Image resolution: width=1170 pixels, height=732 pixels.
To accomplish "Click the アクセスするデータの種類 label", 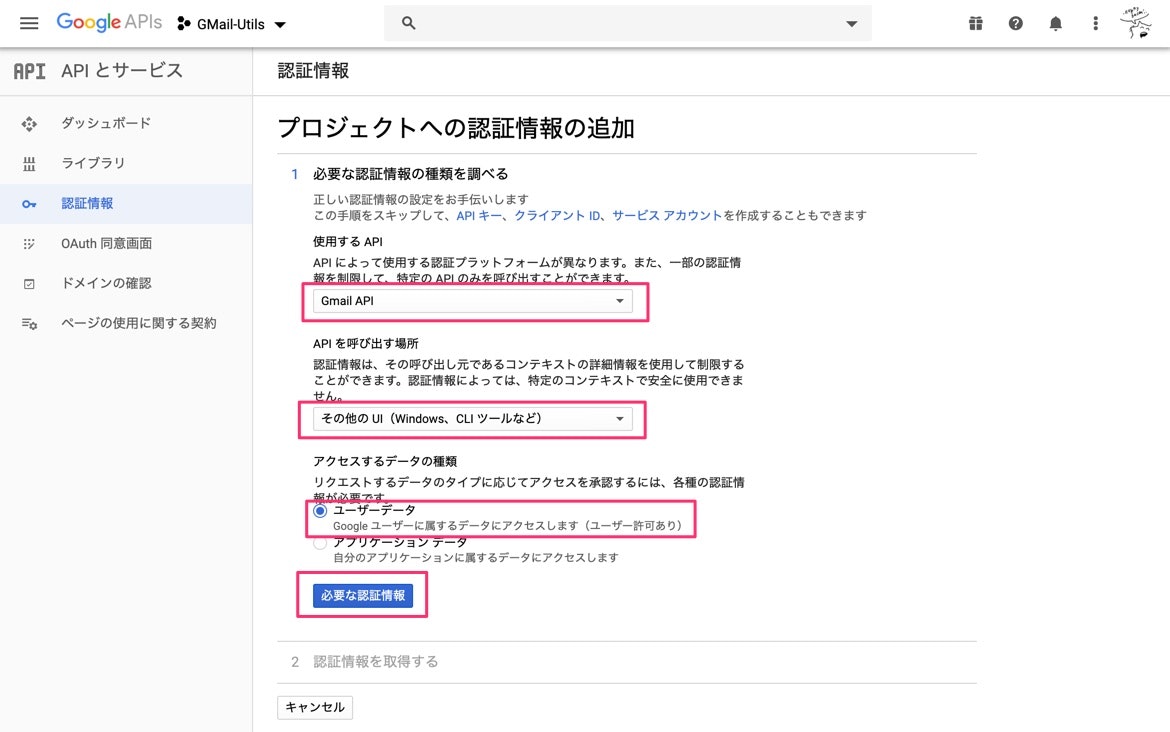I will (x=385, y=462).
